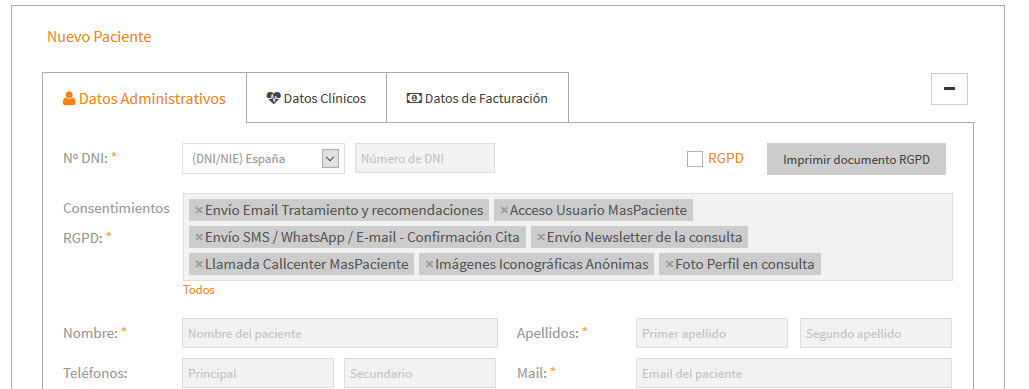Screen dimensions: 1029x389
Task: Click the RGPD orange label
Action: [x=726, y=159]
